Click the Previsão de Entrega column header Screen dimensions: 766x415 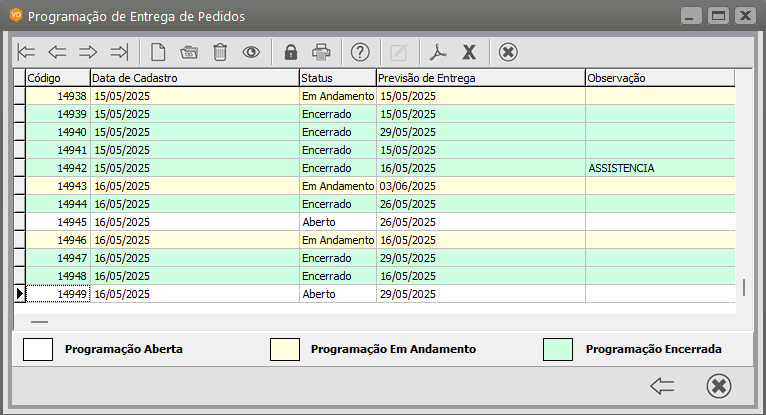click(x=480, y=78)
